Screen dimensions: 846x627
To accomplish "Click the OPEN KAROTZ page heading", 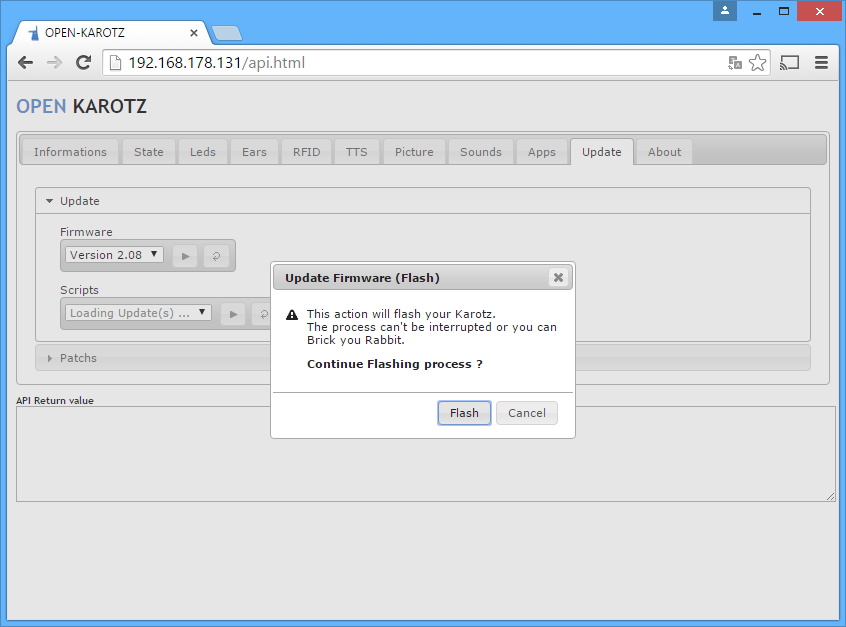I will 81,106.
